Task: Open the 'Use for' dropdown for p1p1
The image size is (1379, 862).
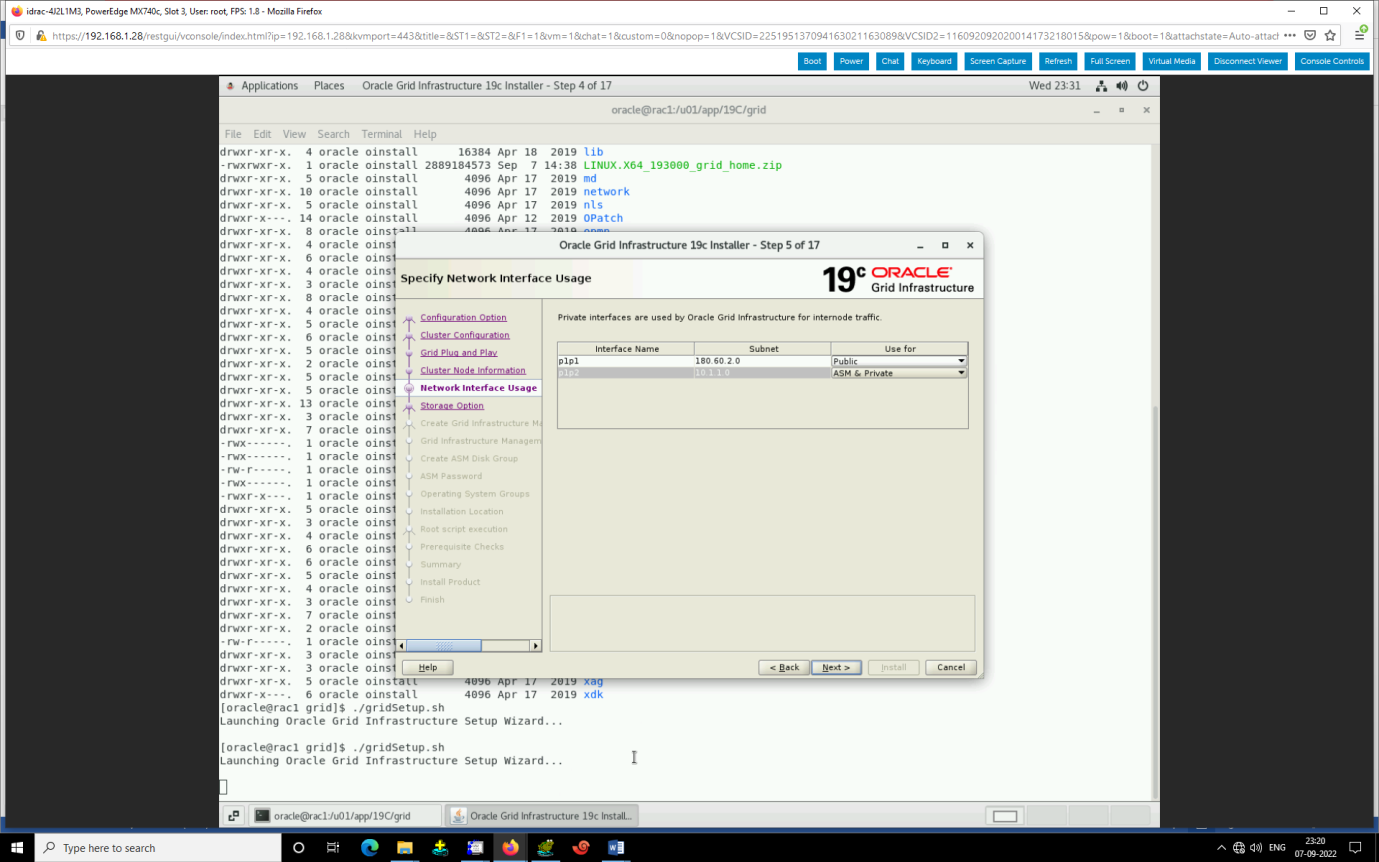Action: [x=899, y=361]
